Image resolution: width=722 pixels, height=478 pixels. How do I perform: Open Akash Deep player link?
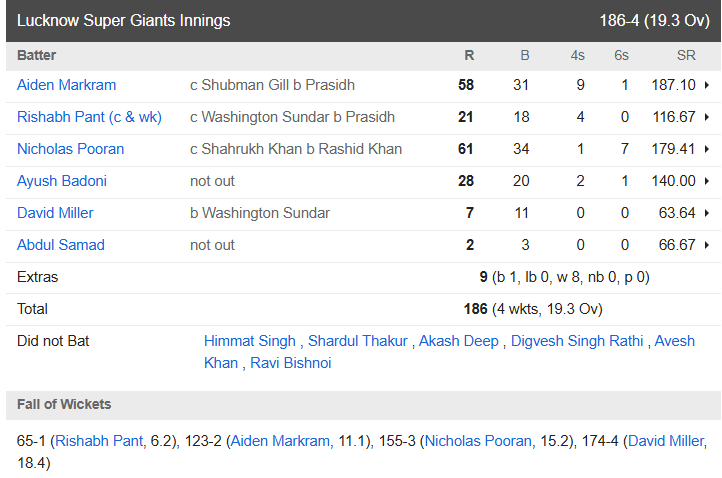(459, 341)
